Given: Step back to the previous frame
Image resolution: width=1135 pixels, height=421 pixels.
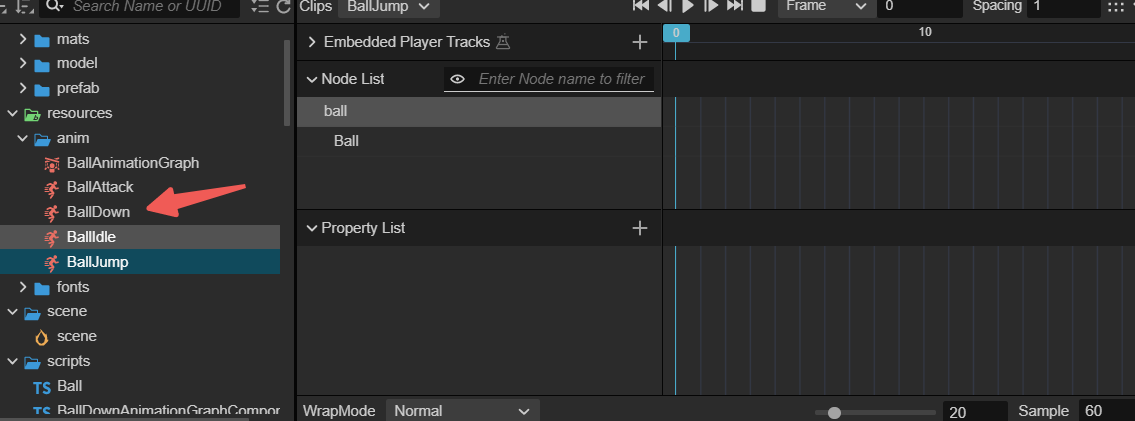Looking at the screenshot, I should 665,6.
